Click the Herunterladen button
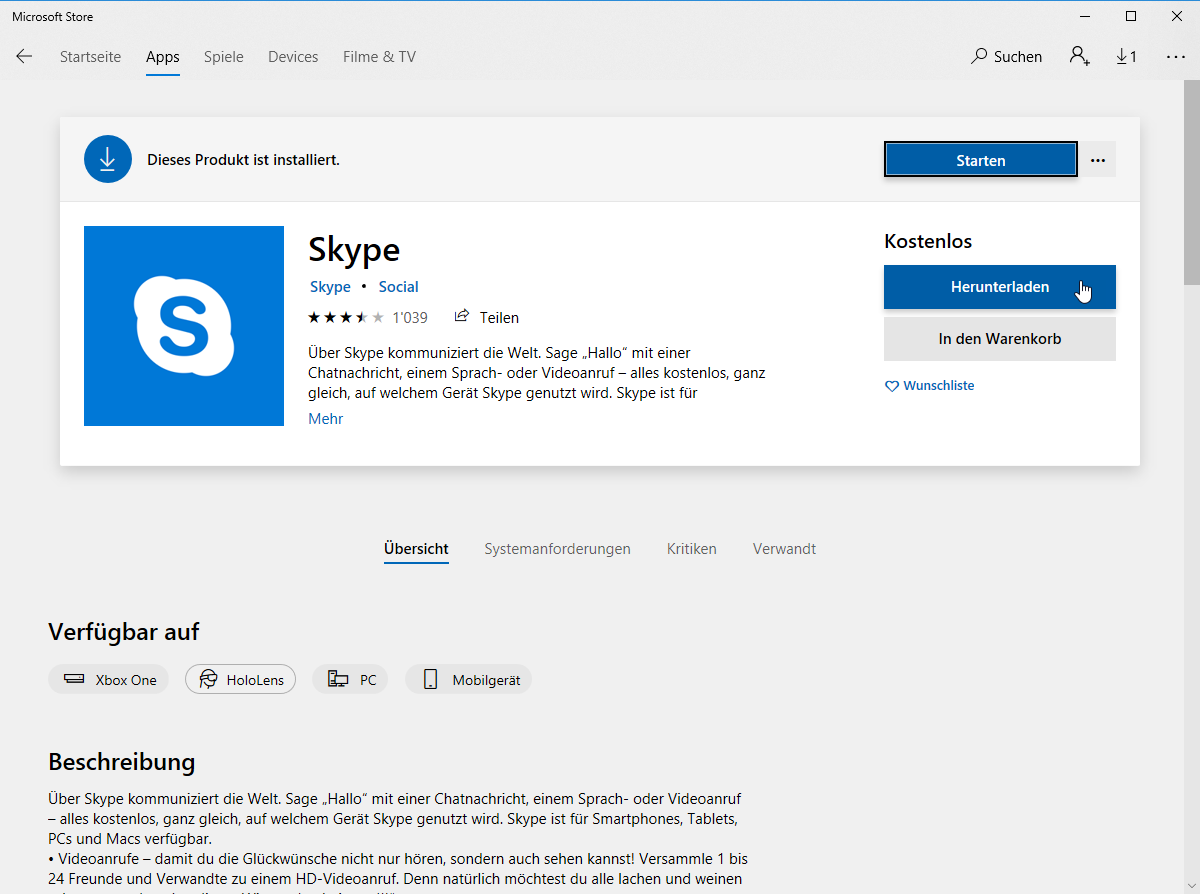The image size is (1200, 894). pyautogui.click(x=1000, y=287)
